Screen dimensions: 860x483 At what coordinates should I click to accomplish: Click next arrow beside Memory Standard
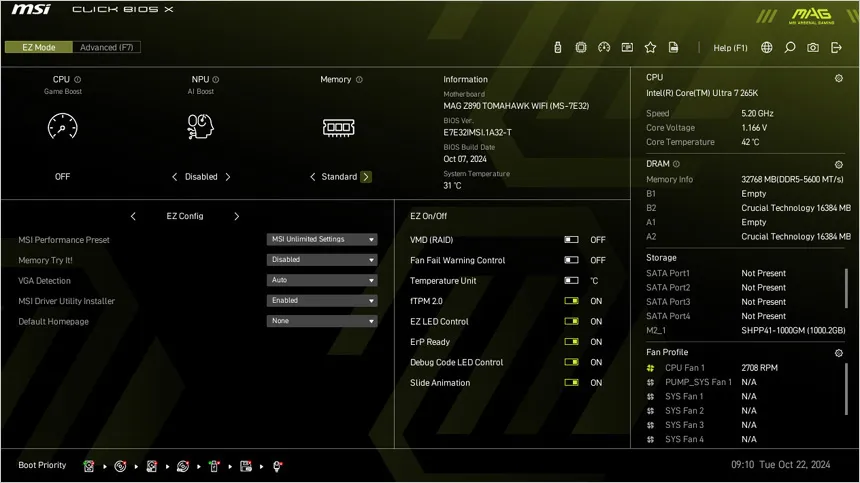pyautogui.click(x=366, y=177)
